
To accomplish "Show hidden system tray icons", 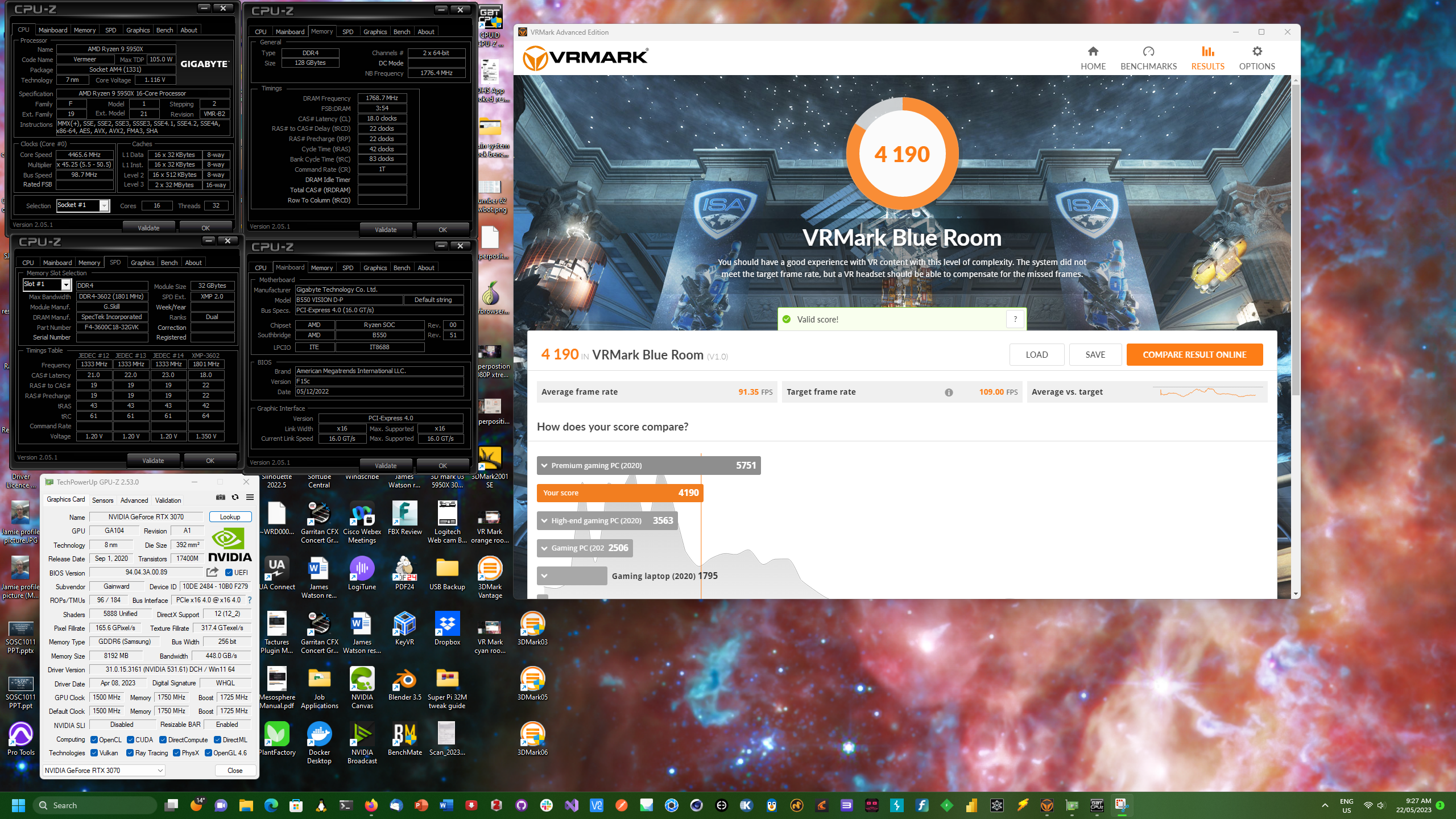I will [x=1325, y=805].
